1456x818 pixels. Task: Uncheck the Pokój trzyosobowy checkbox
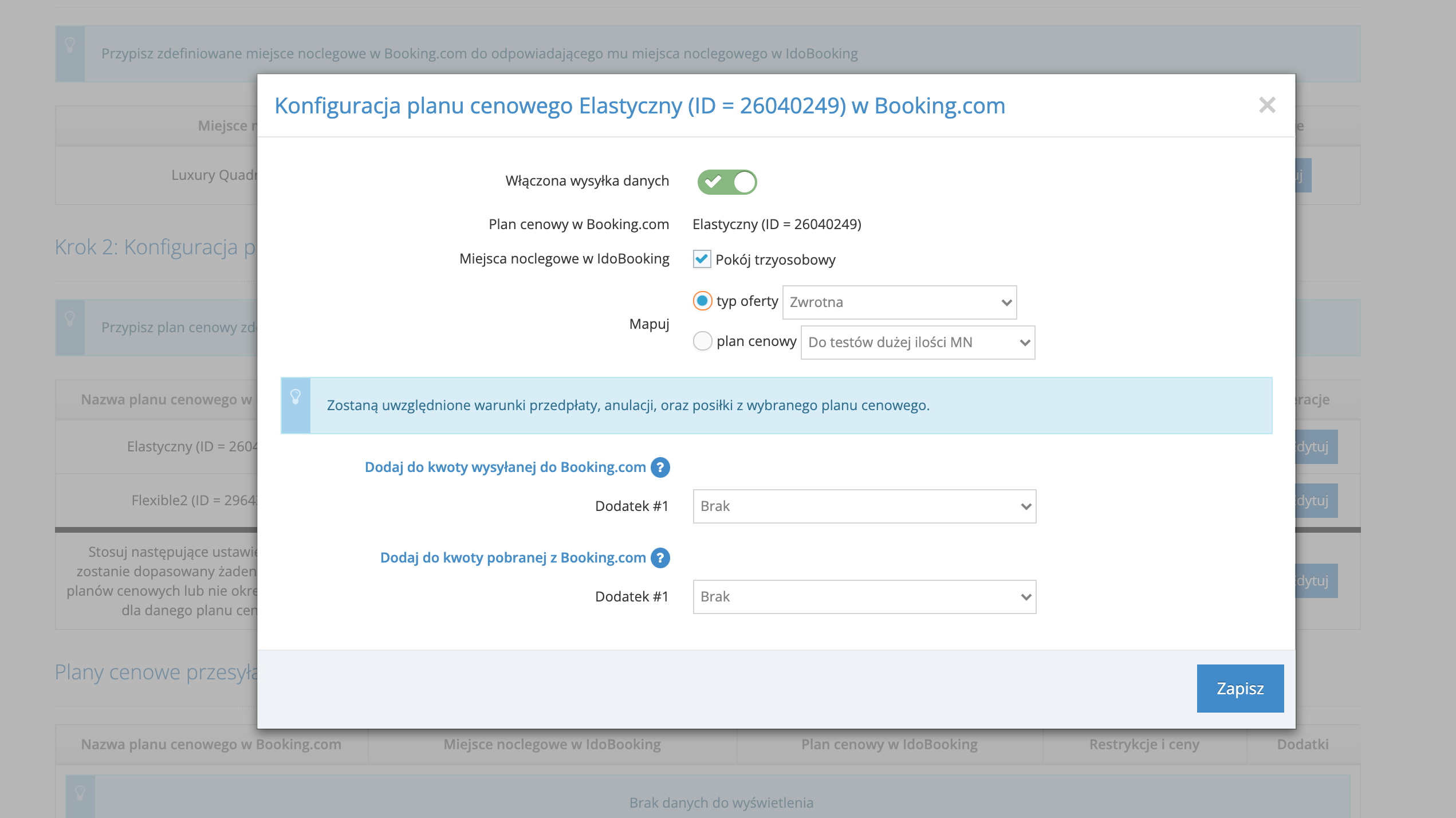pos(702,259)
